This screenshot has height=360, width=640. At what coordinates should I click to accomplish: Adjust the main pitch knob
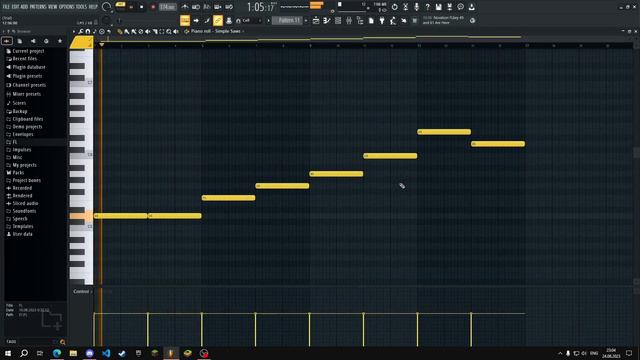[107, 20]
